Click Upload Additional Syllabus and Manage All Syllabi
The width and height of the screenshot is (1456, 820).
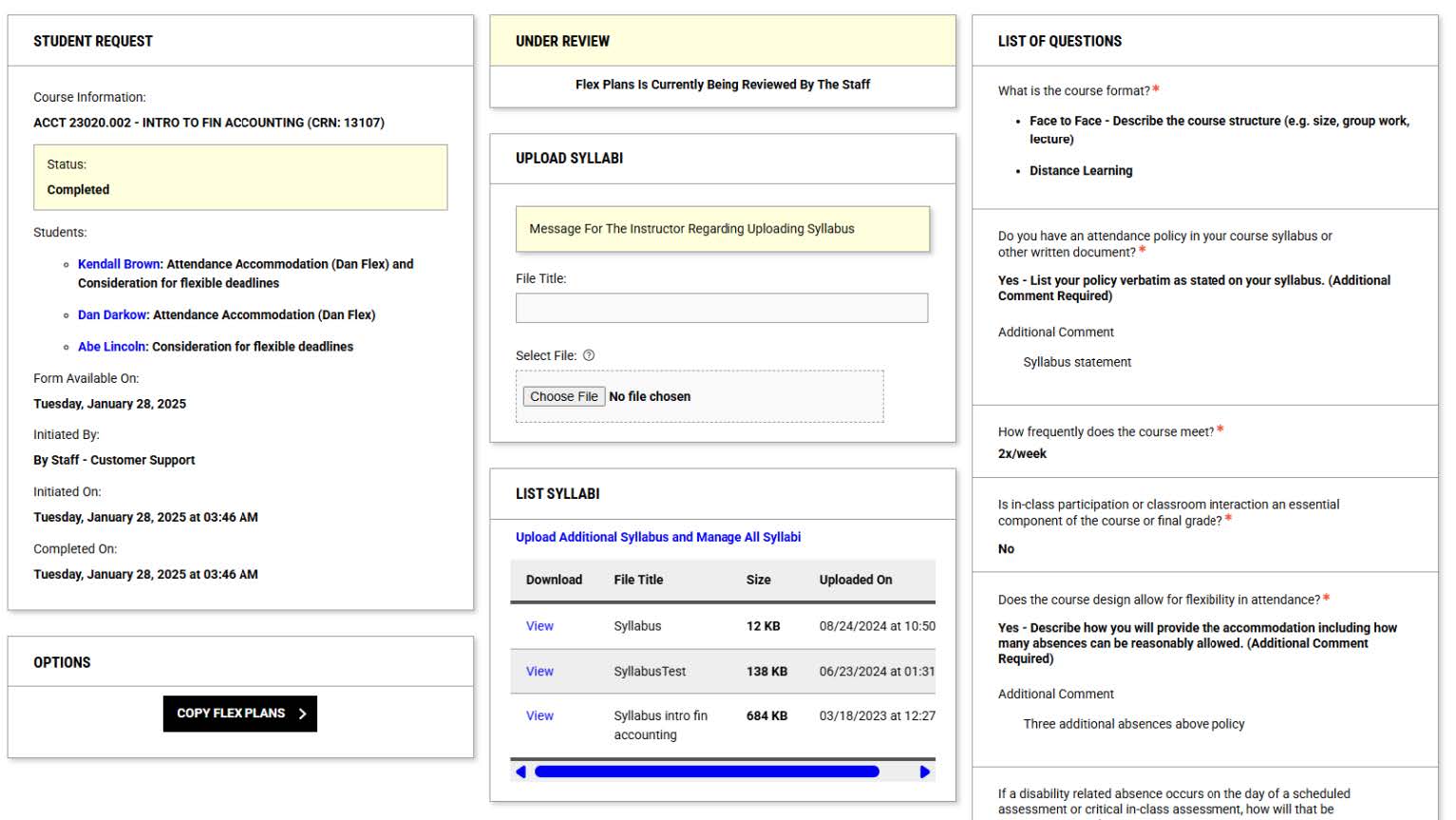[x=658, y=537]
